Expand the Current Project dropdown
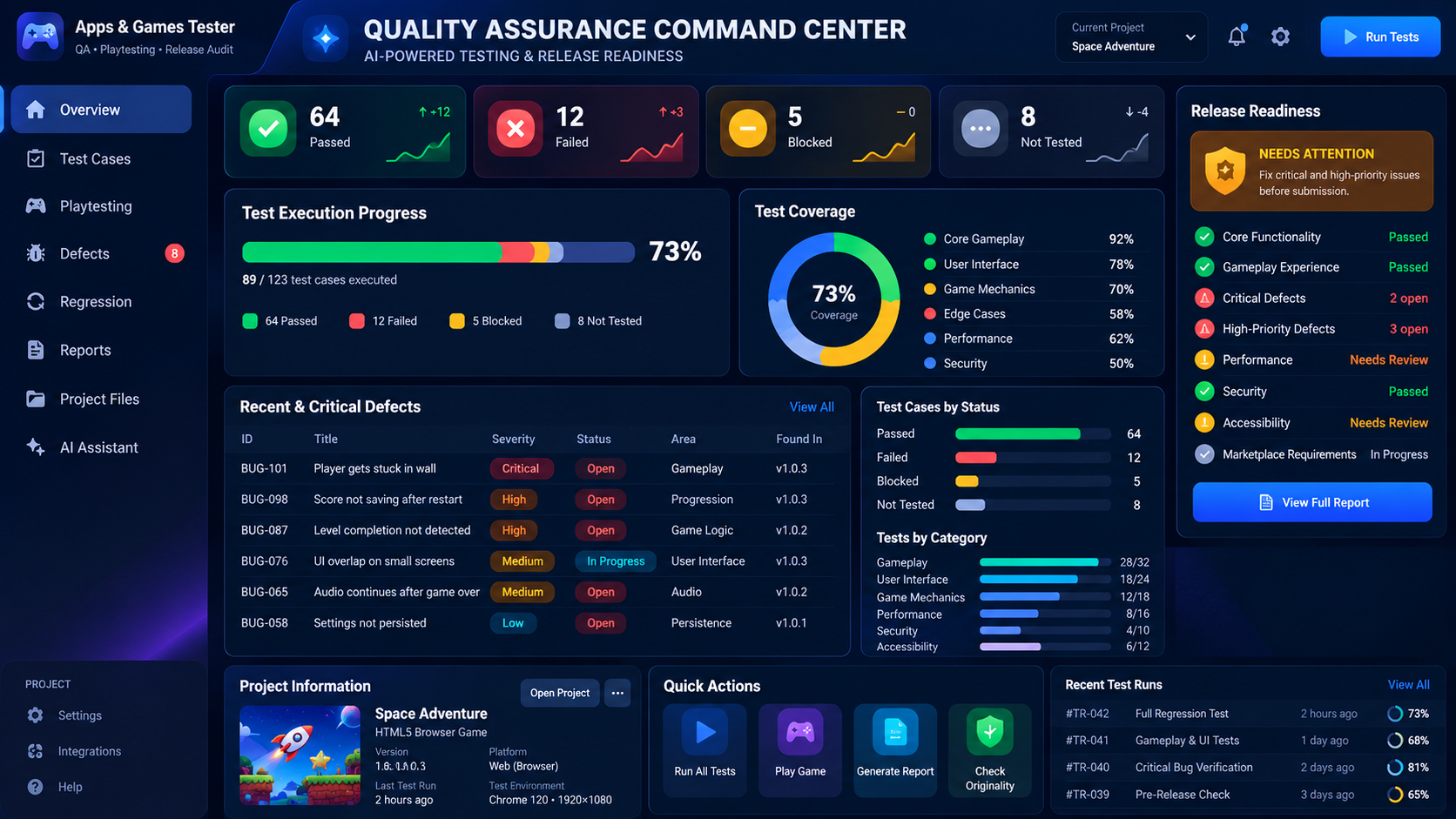The height and width of the screenshot is (819, 1456). pyautogui.click(x=1131, y=37)
